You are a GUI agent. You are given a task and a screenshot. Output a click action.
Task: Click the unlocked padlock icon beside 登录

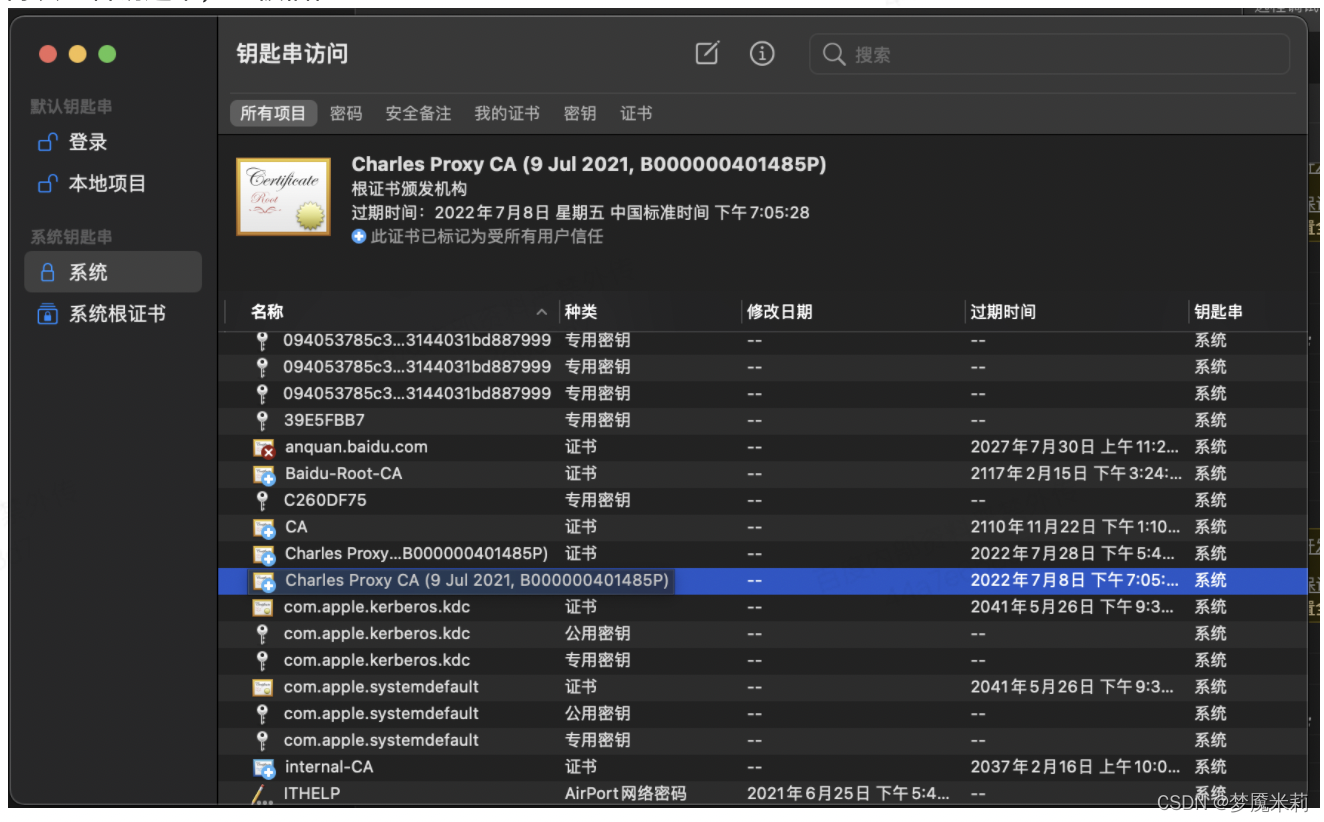click(x=46, y=142)
